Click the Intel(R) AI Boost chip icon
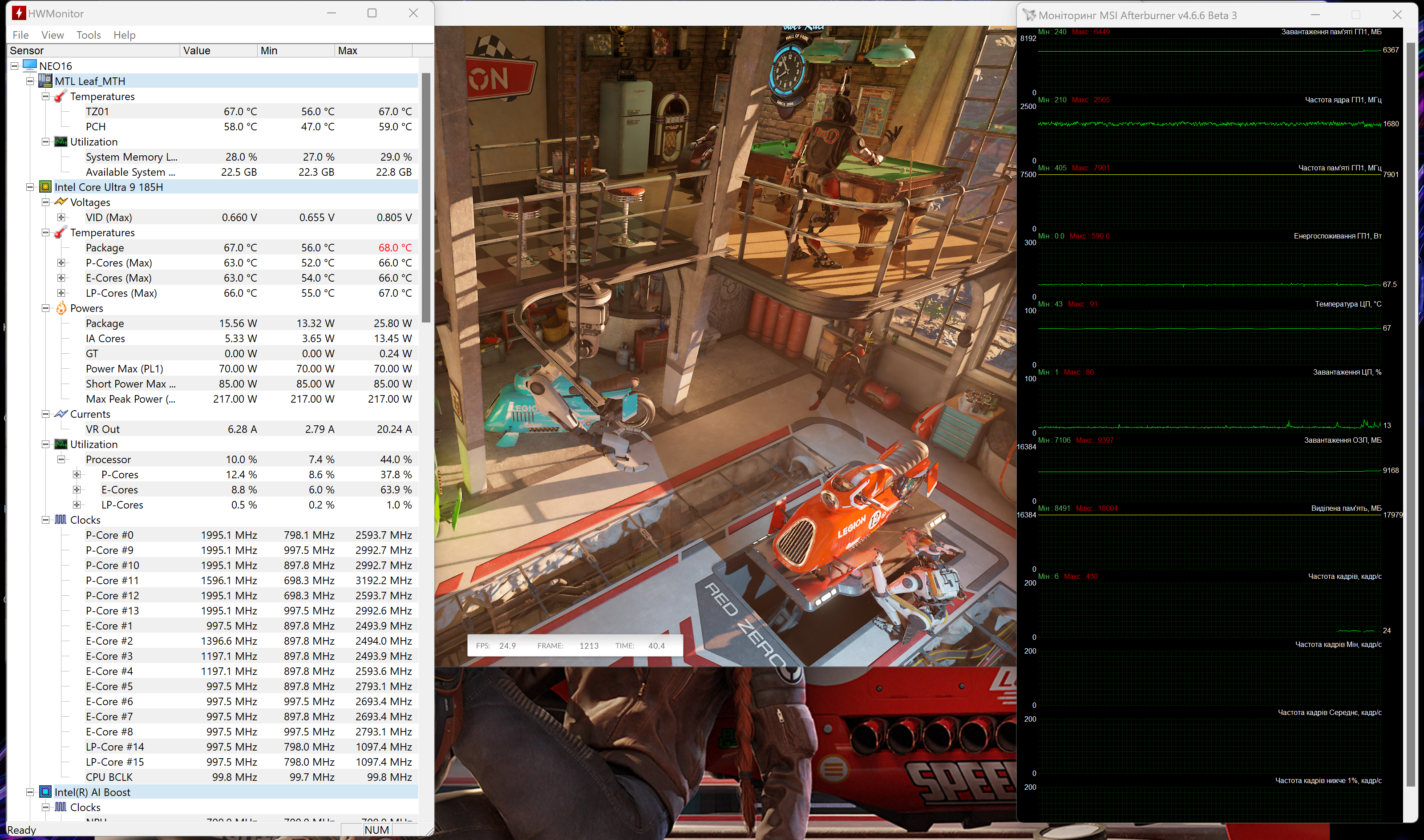Viewport: 1424px width, 840px height. [45, 792]
